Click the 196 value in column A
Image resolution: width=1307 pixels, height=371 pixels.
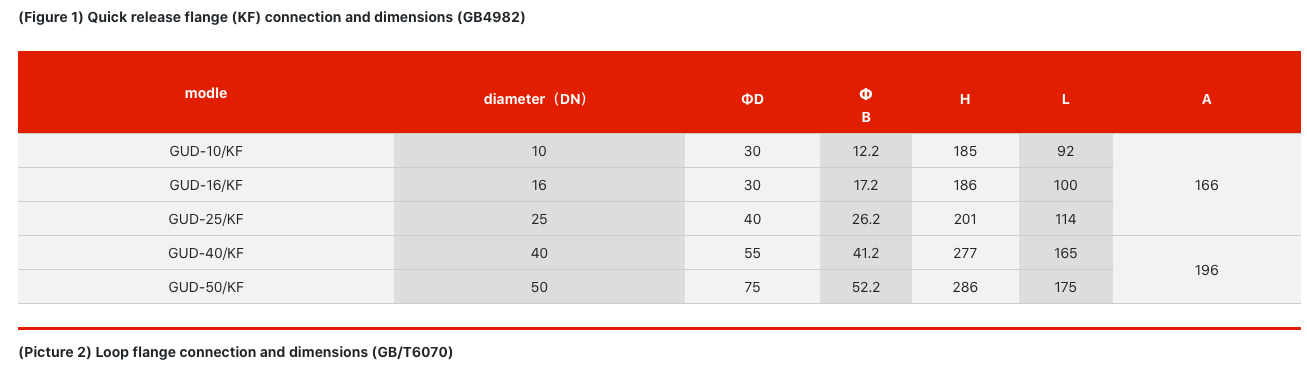point(1207,270)
